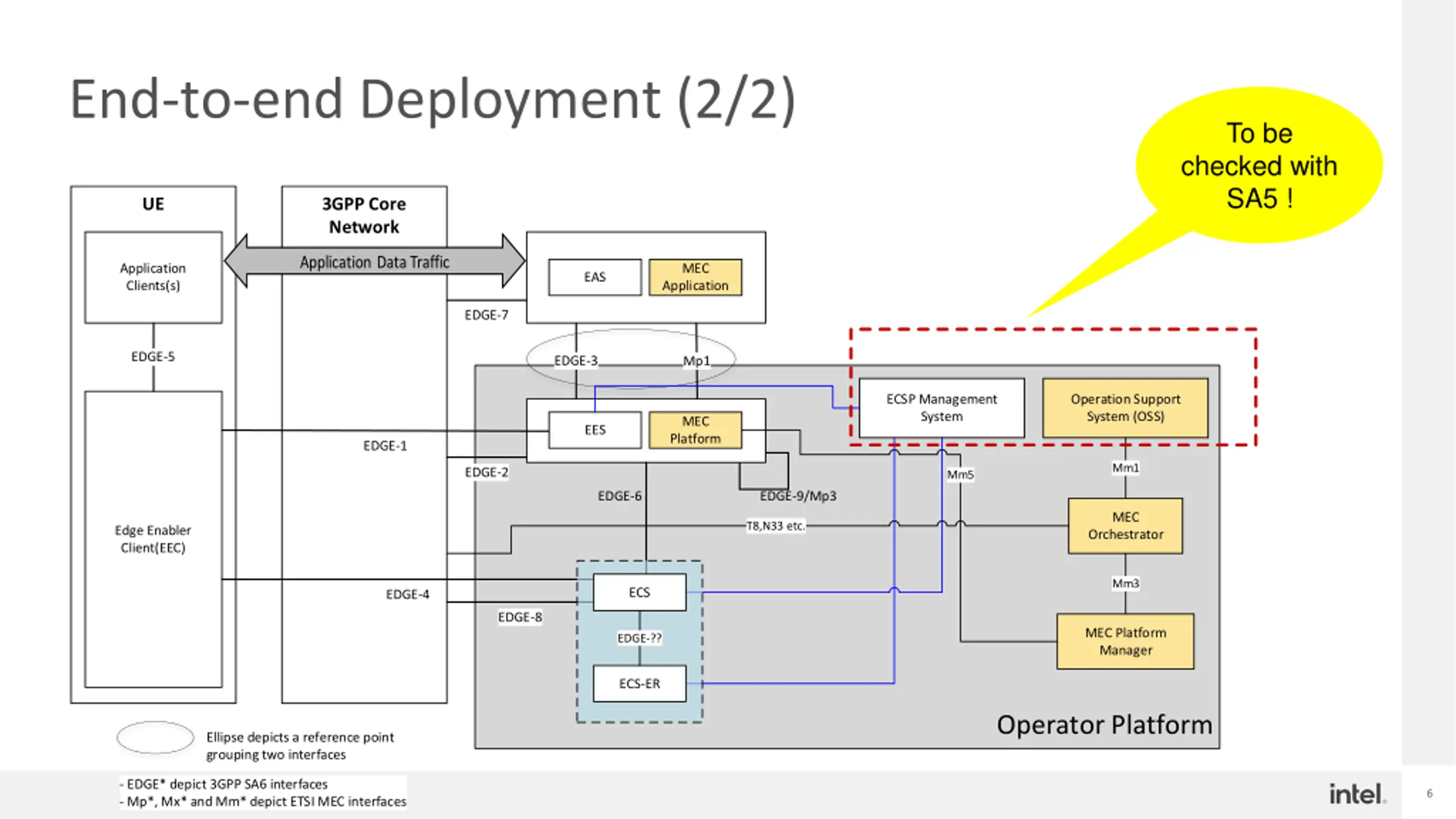
Task: Select the ECS box
Action: click(639, 592)
